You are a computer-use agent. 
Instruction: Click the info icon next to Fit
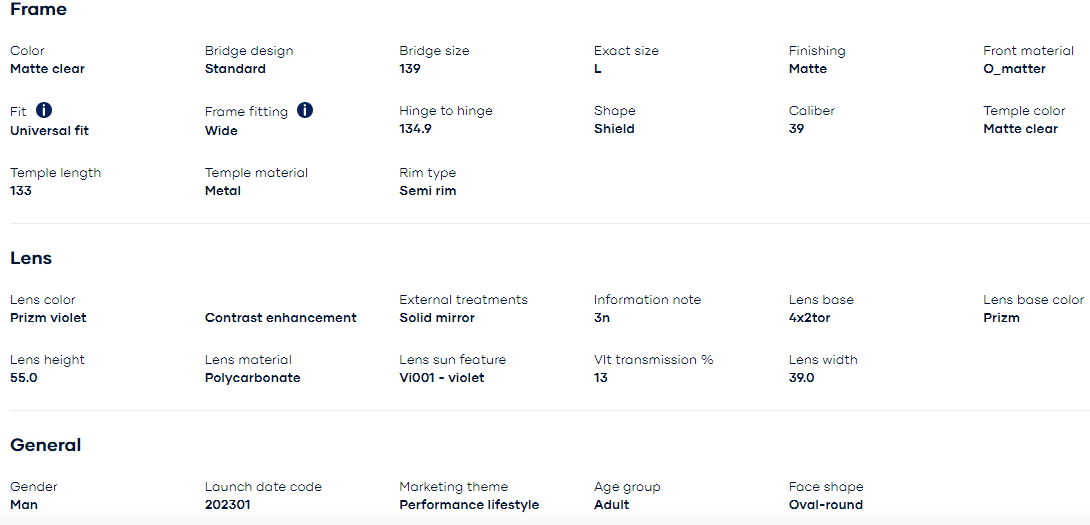tap(44, 110)
